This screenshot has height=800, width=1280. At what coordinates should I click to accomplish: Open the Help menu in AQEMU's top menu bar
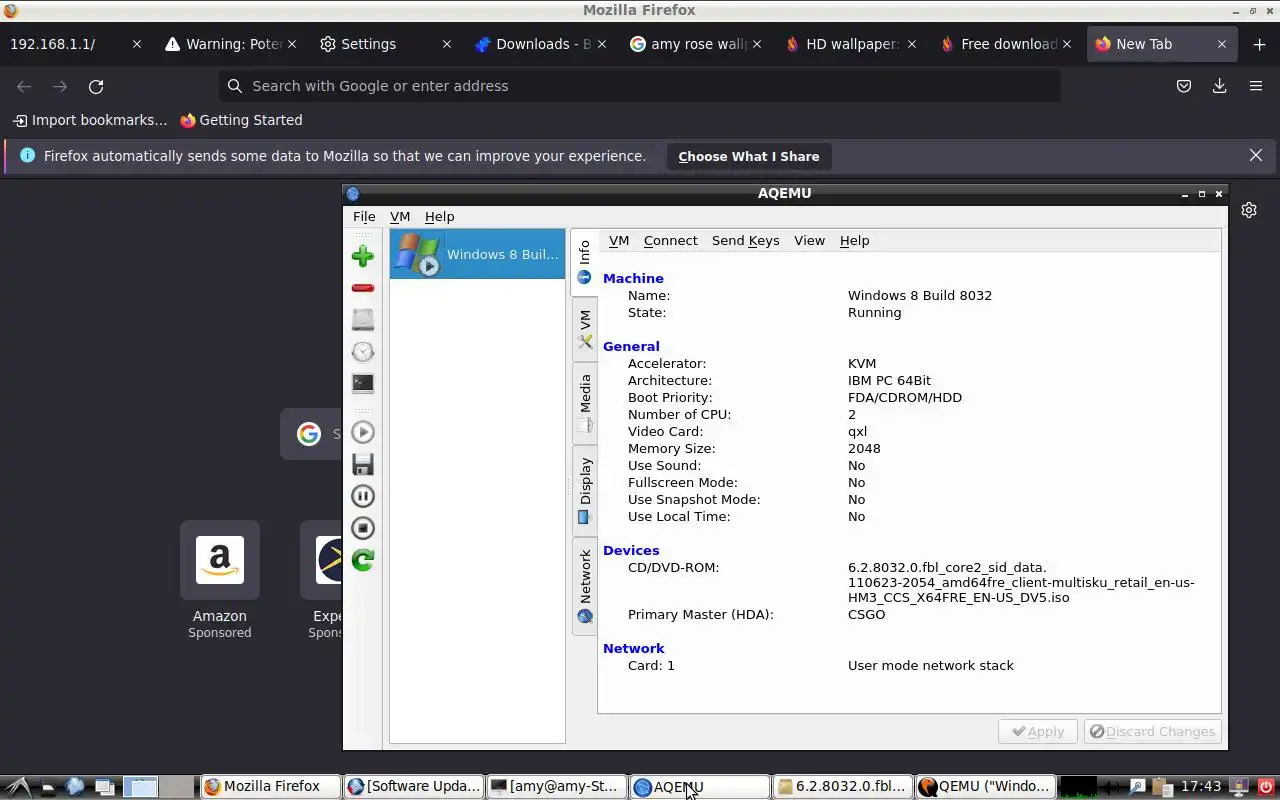439,216
